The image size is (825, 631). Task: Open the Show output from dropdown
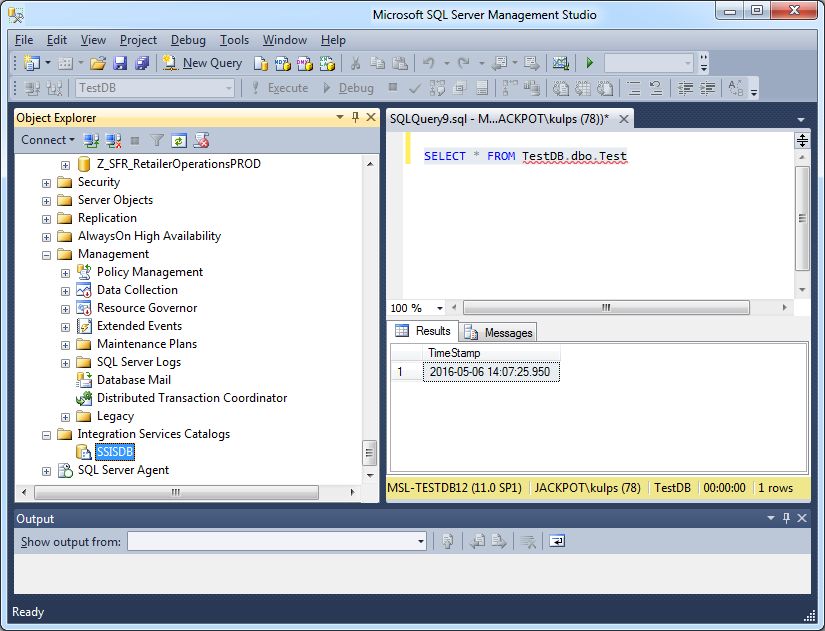click(421, 541)
